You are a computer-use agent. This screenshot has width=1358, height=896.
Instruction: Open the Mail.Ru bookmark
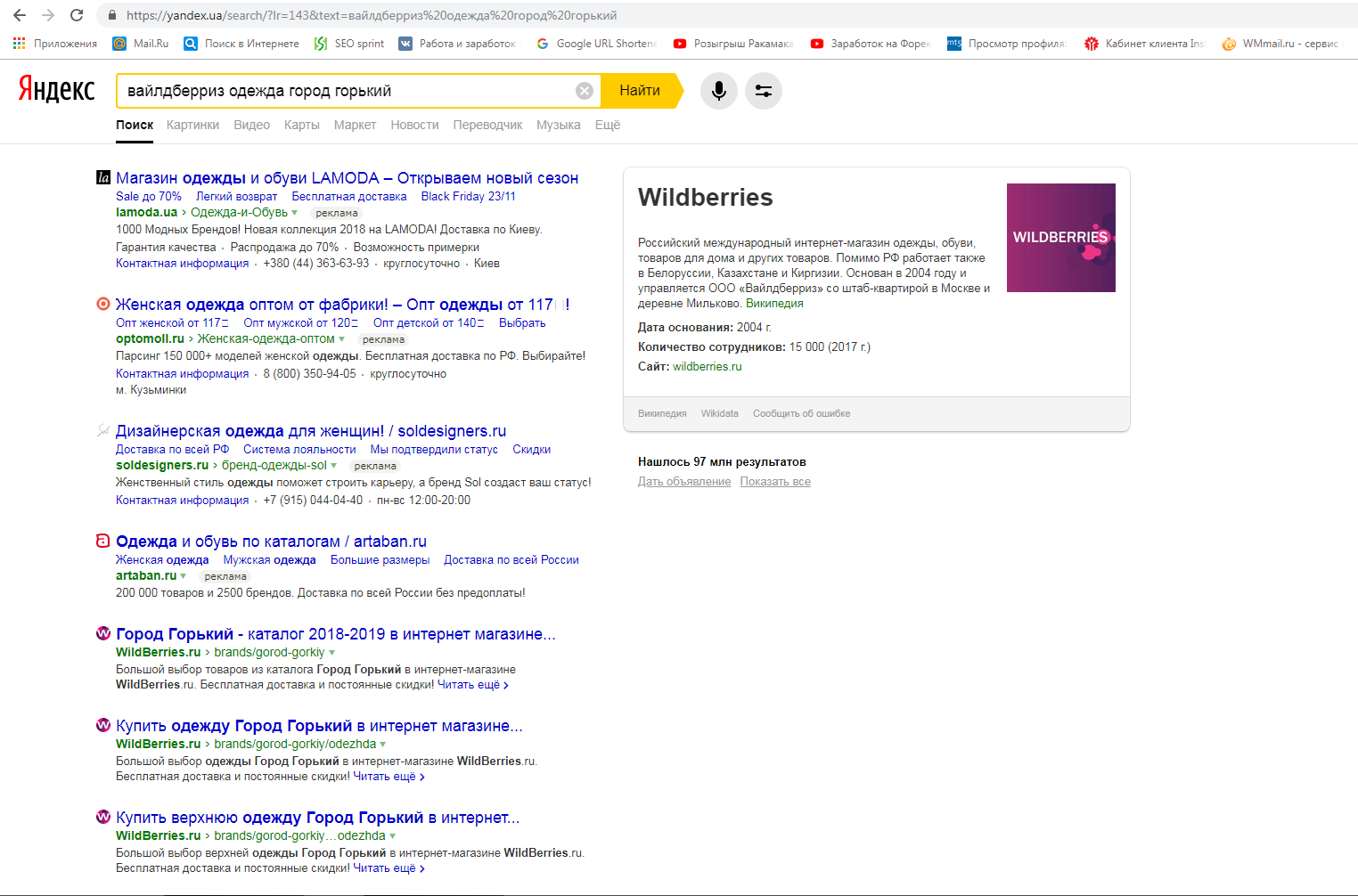pyautogui.click(x=141, y=43)
